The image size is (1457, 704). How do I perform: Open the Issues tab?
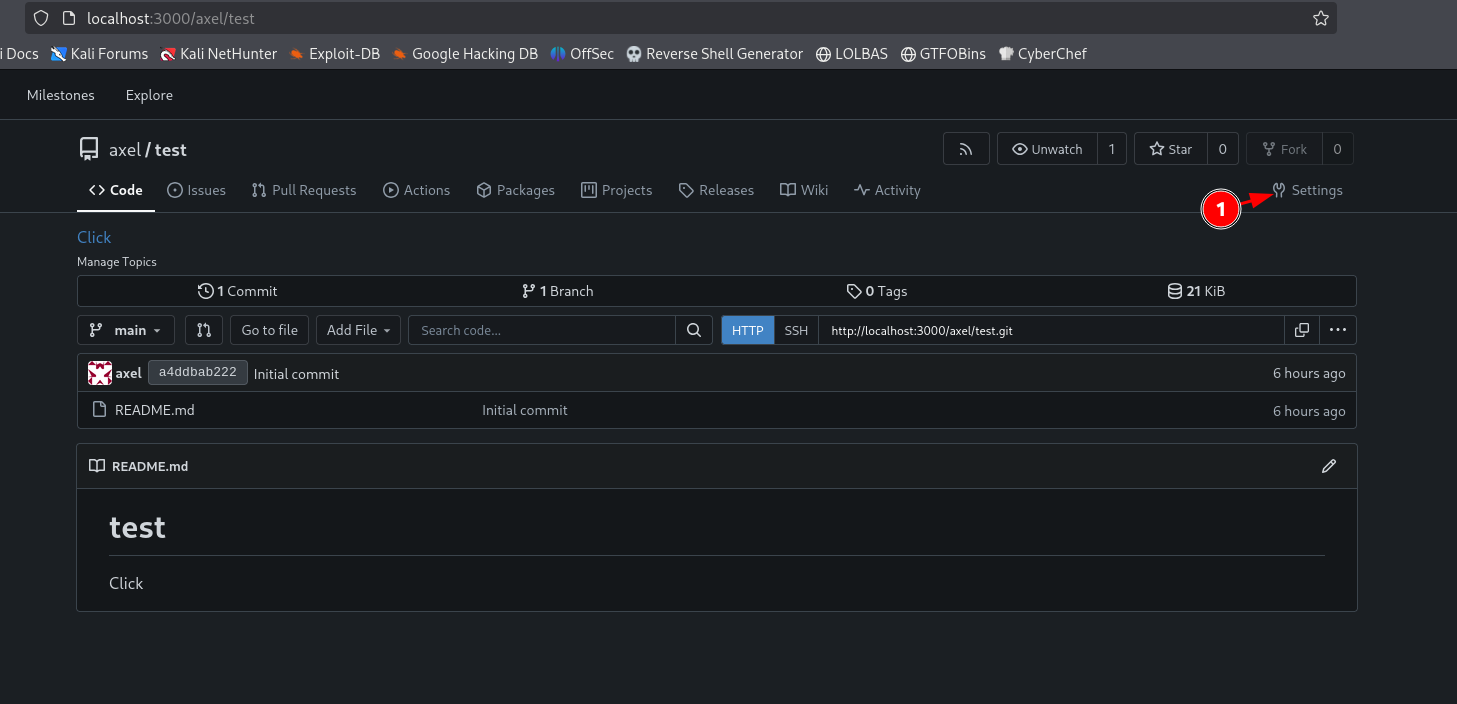pos(196,190)
